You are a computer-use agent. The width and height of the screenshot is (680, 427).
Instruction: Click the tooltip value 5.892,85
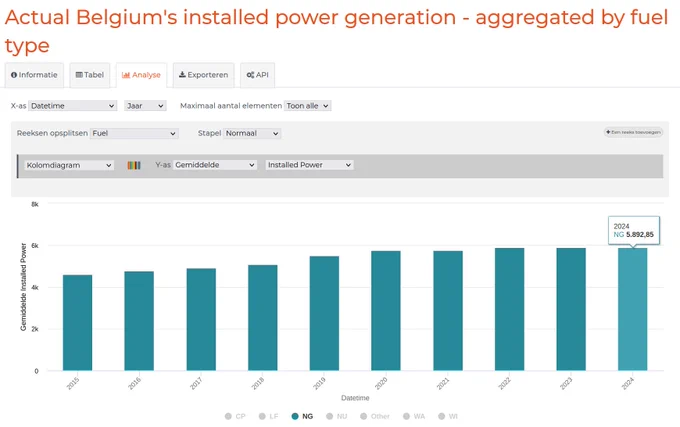tap(640, 235)
